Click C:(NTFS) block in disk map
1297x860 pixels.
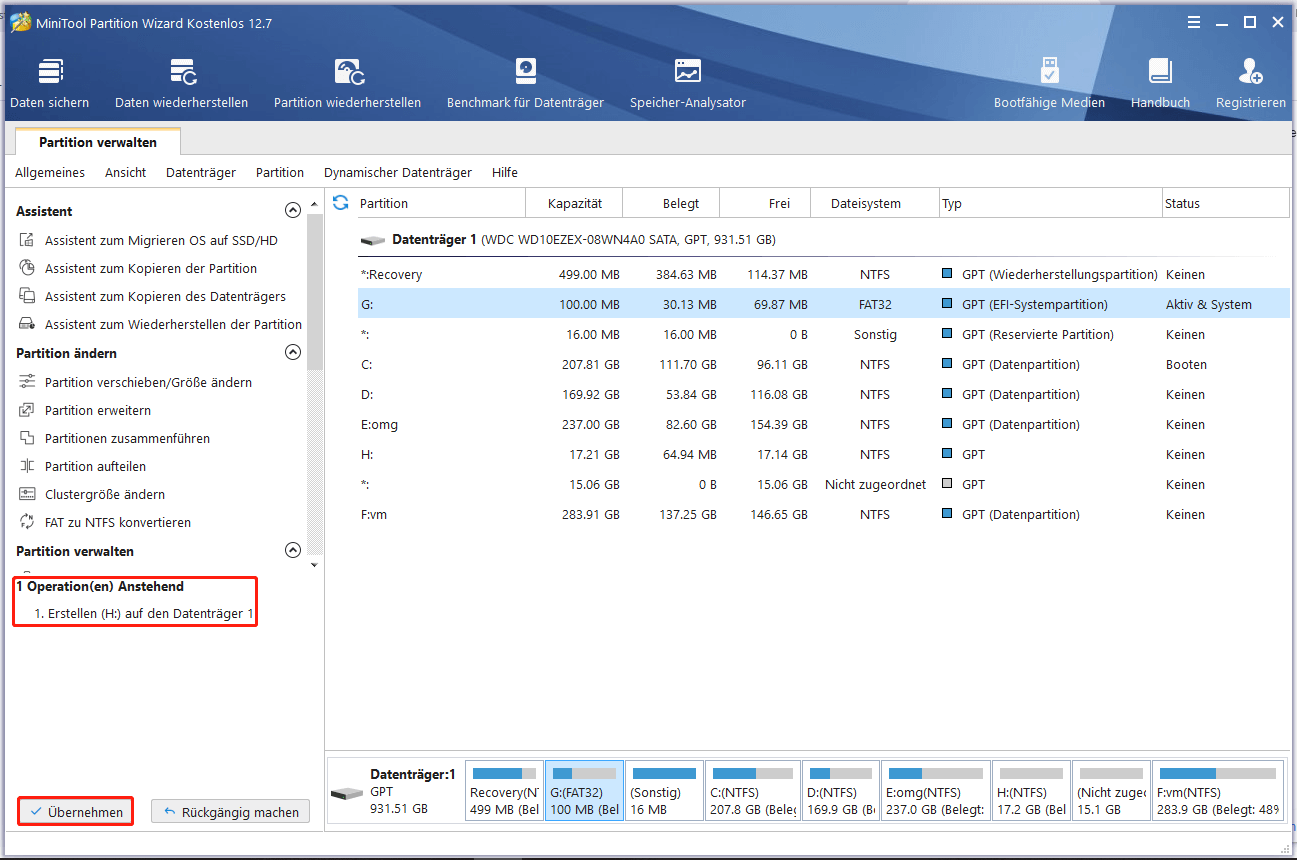754,791
